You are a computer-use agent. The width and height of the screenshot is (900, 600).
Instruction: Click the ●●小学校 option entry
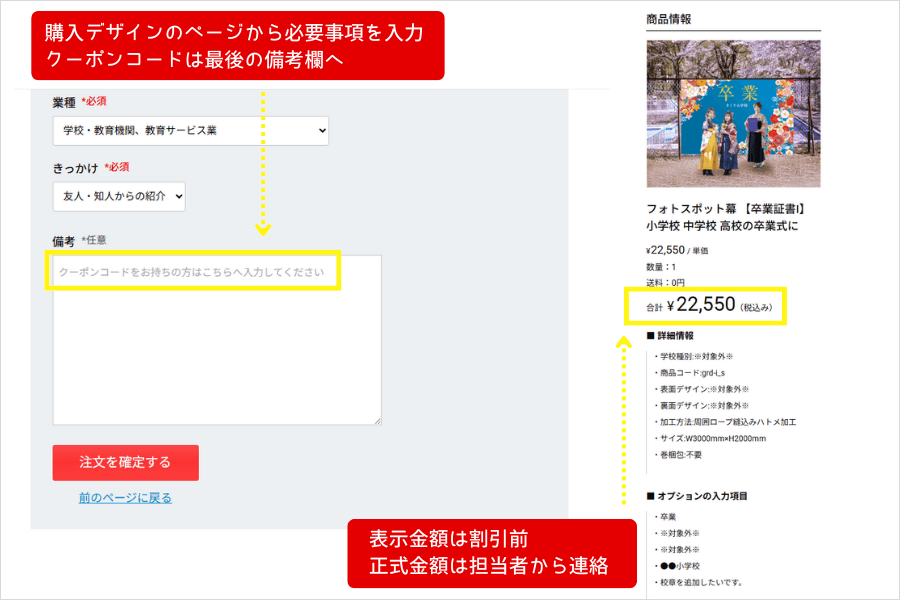(x=682, y=566)
